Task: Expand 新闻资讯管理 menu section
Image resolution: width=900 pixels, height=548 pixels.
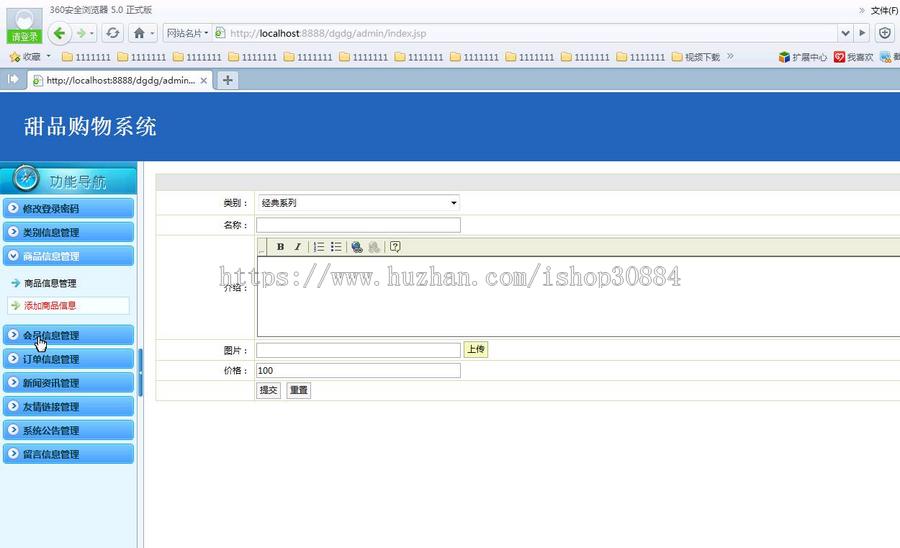Action: (68, 383)
